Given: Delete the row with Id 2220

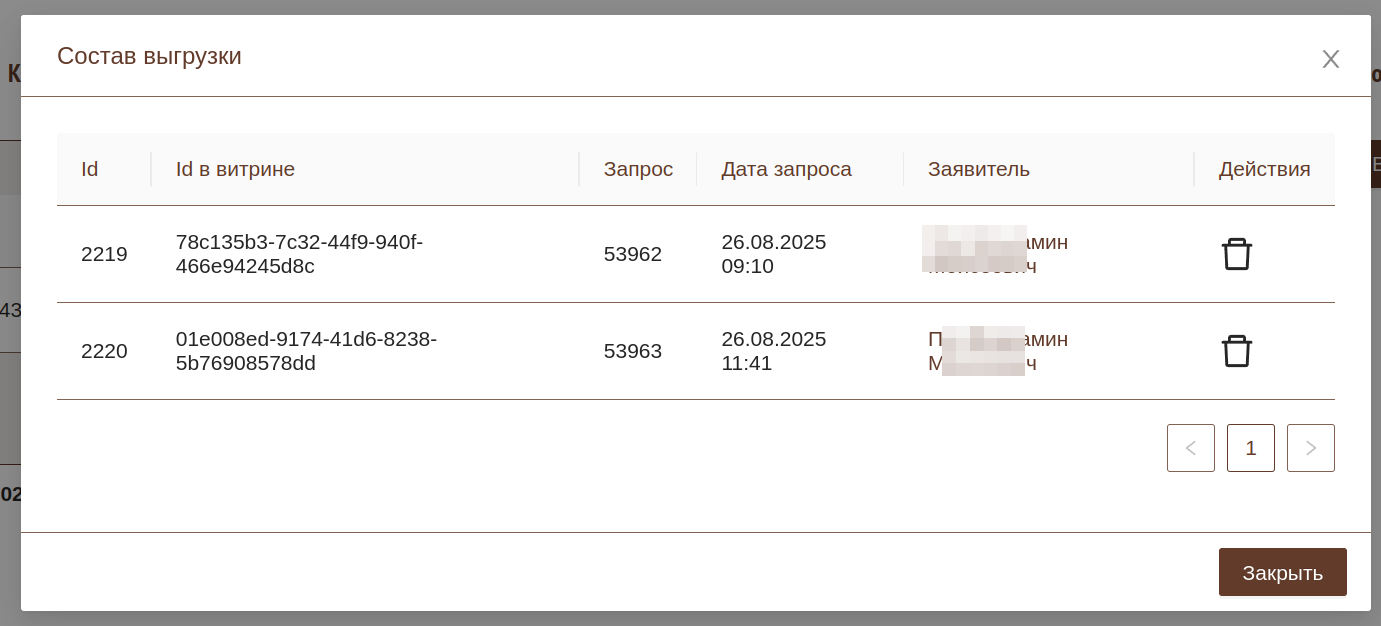Looking at the screenshot, I should click(x=1236, y=351).
